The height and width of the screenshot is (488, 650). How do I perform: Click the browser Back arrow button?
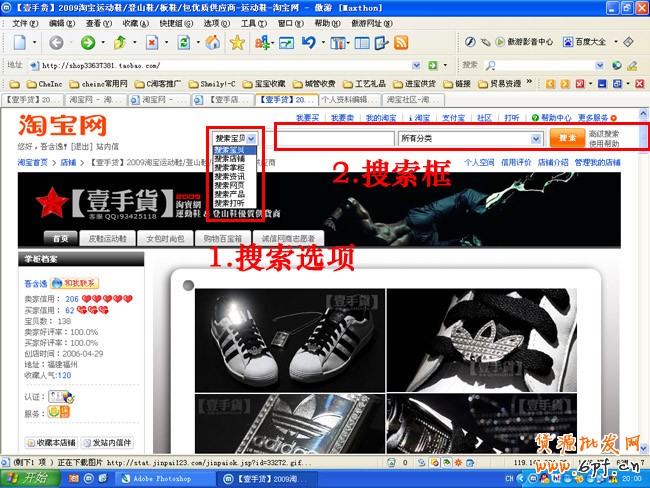[x=56, y=43]
